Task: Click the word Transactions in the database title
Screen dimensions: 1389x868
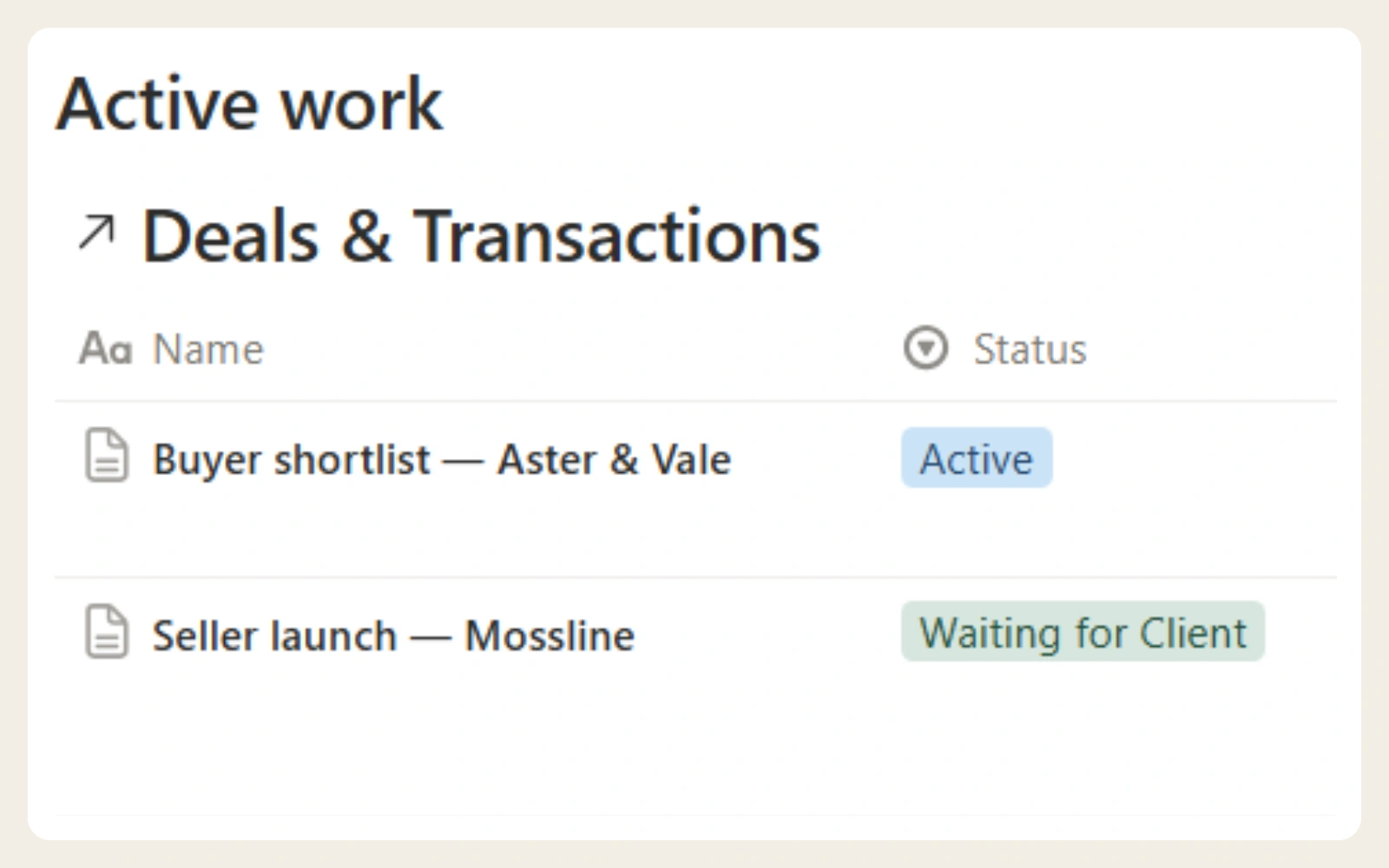Action: [x=616, y=235]
